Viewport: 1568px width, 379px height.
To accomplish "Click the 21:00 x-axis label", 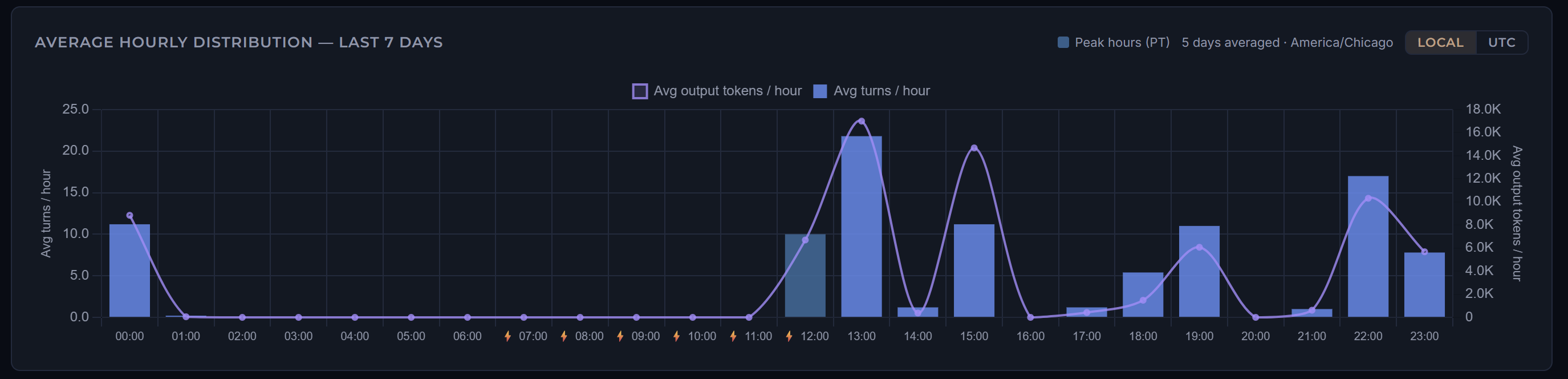I will pyautogui.click(x=1312, y=336).
